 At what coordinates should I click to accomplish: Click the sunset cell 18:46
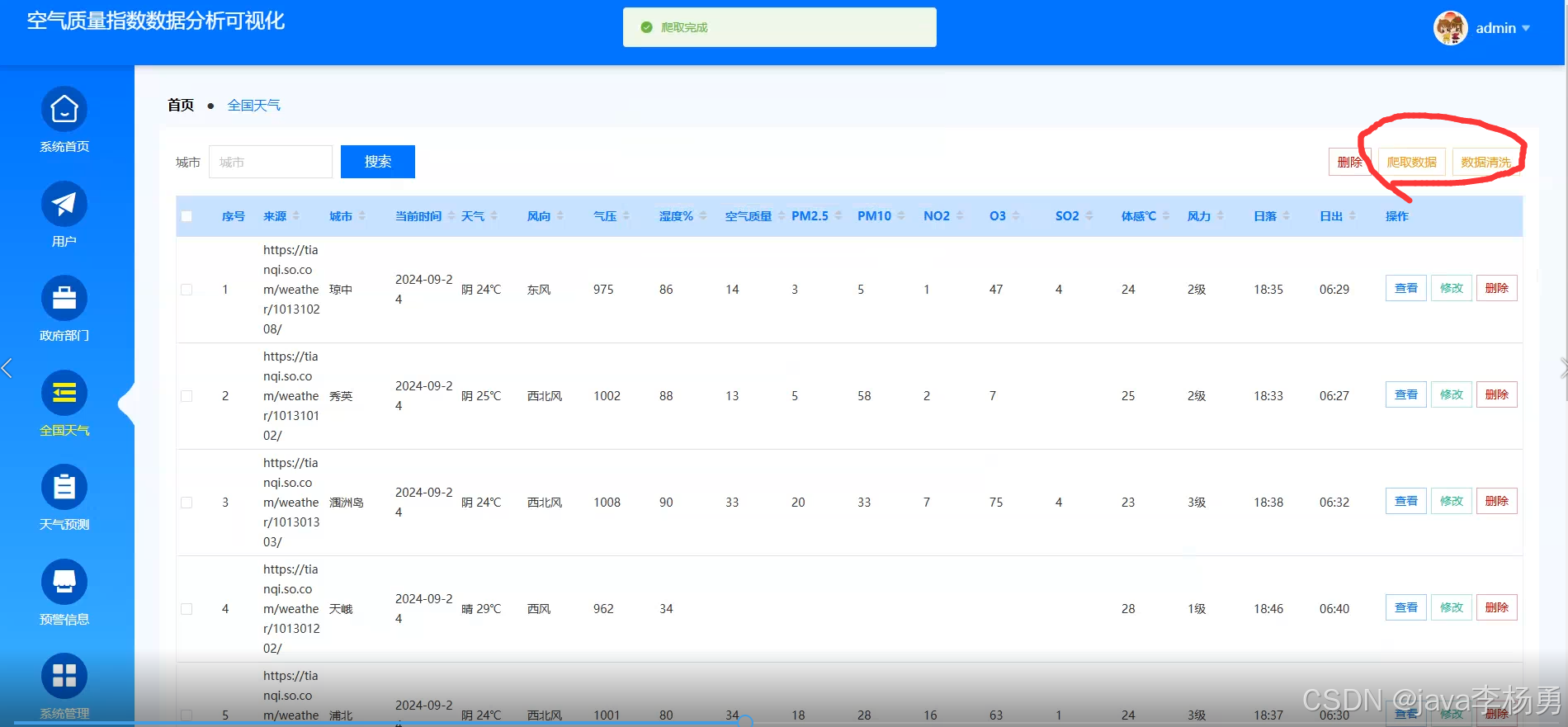[1268, 609]
